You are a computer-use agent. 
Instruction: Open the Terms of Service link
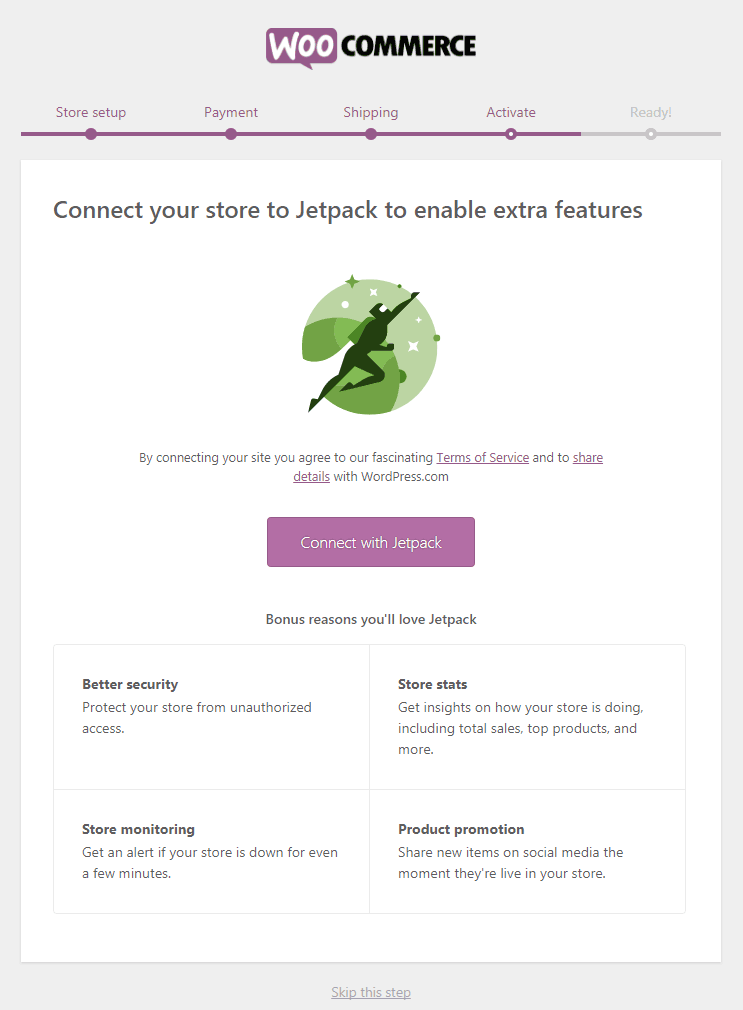(x=482, y=457)
